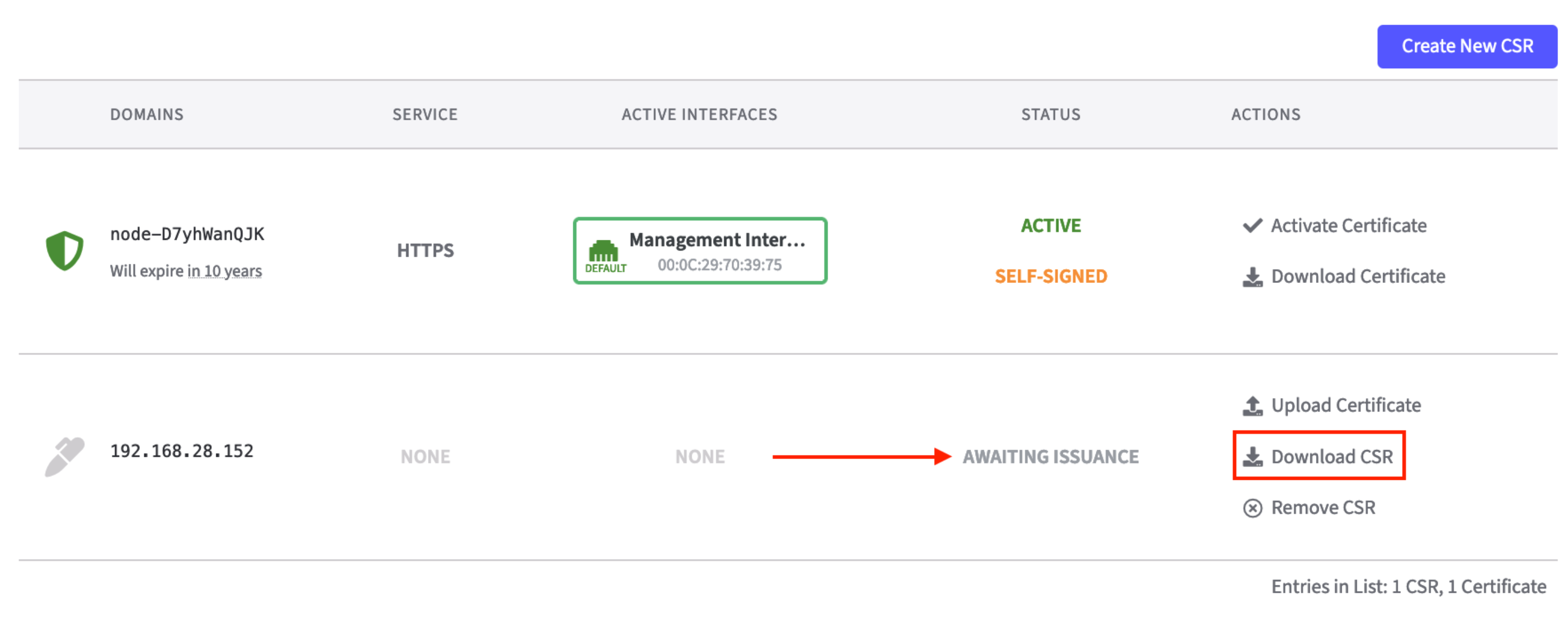Click the Remove CSR circled-X icon

(1252, 508)
